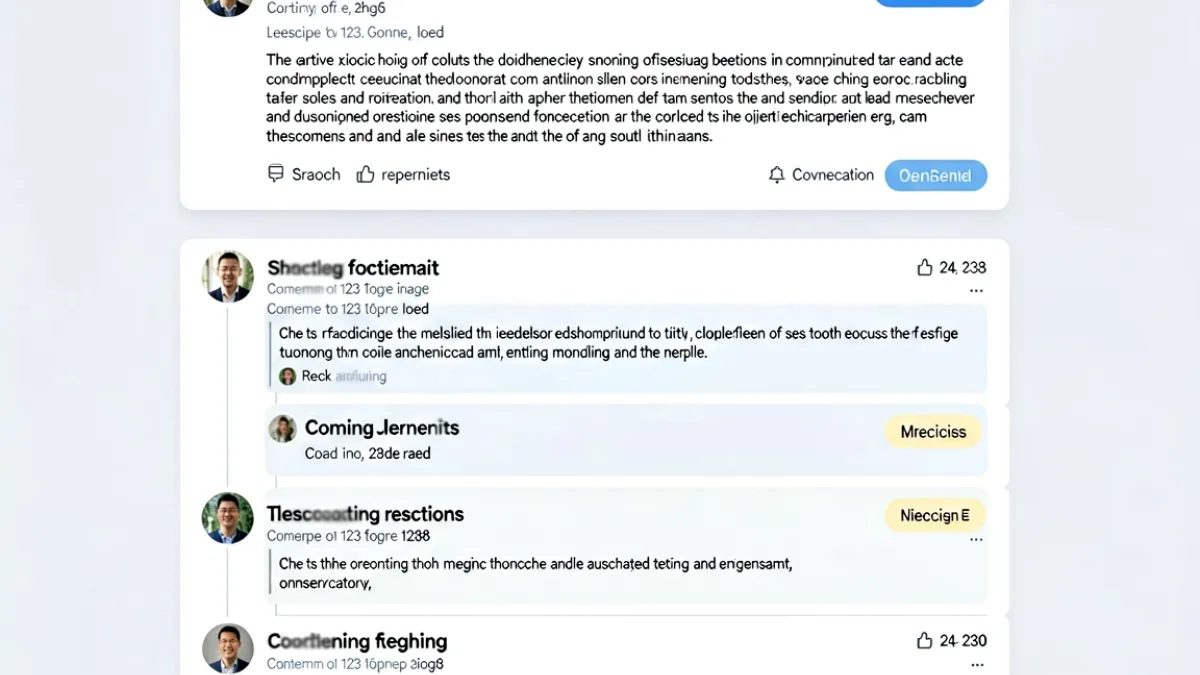
Task: Like the Shacting foctiemait post showing 24,238
Action: click(924, 267)
